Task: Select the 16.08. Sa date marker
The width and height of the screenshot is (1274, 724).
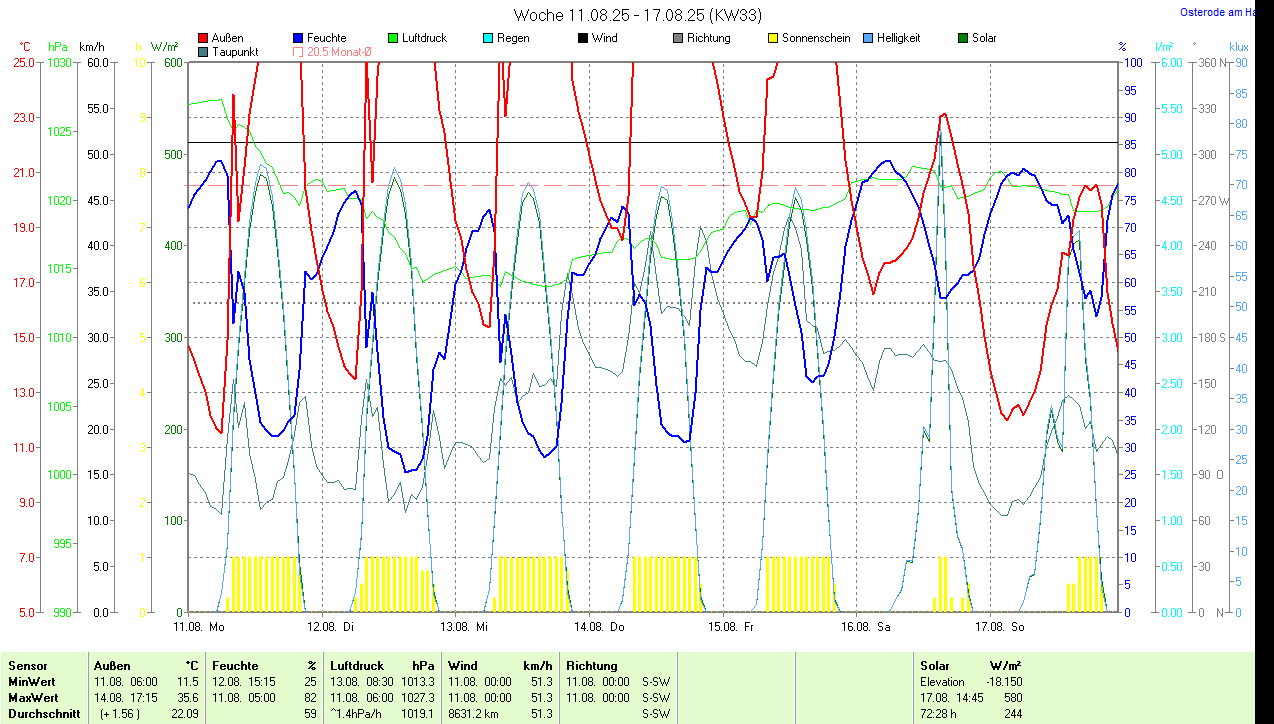Action: pos(866,627)
